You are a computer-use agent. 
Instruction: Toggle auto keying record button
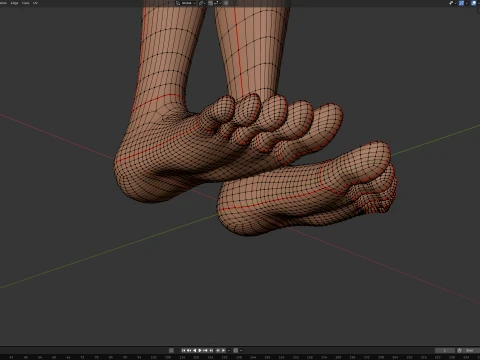(171, 350)
